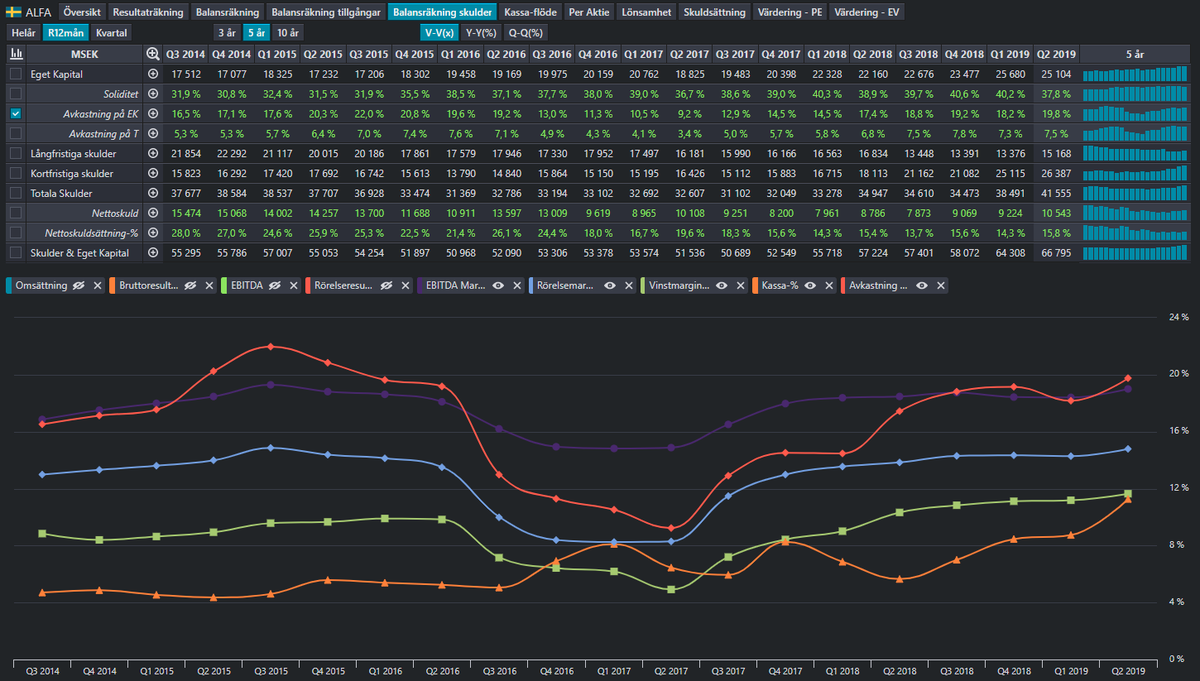Click the Nettoskuld 5 år sparkline
Viewport: 1200px width, 681px height.
point(1134,212)
